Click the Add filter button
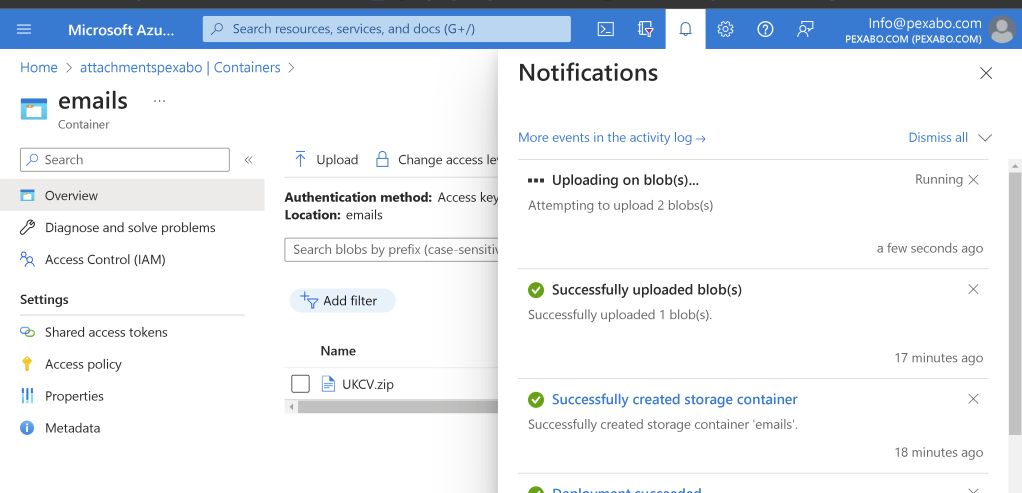The width and height of the screenshot is (1022, 493). [342, 301]
